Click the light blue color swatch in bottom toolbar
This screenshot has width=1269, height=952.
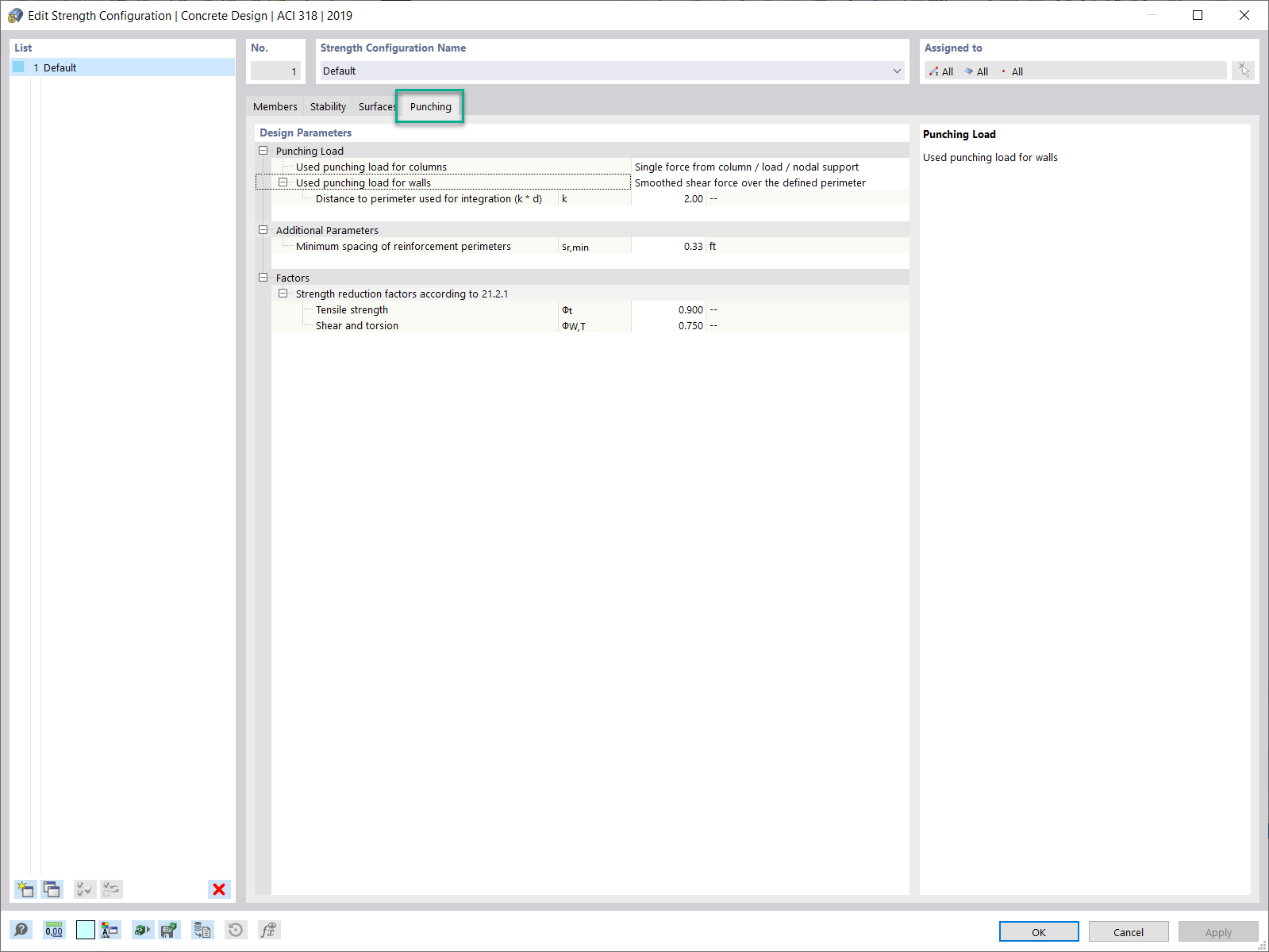[x=86, y=930]
